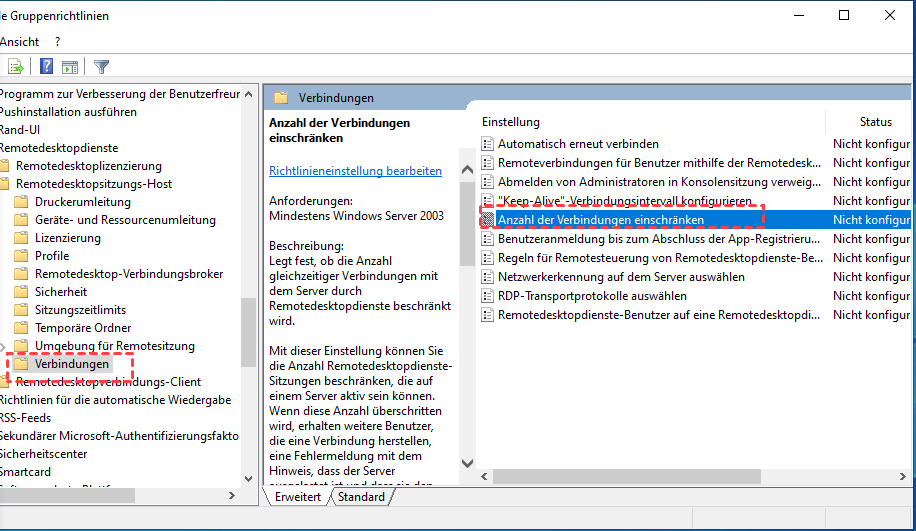This screenshot has width=916, height=531.
Task: Click the Druckerumleitung folder icon
Action: (x=20, y=202)
